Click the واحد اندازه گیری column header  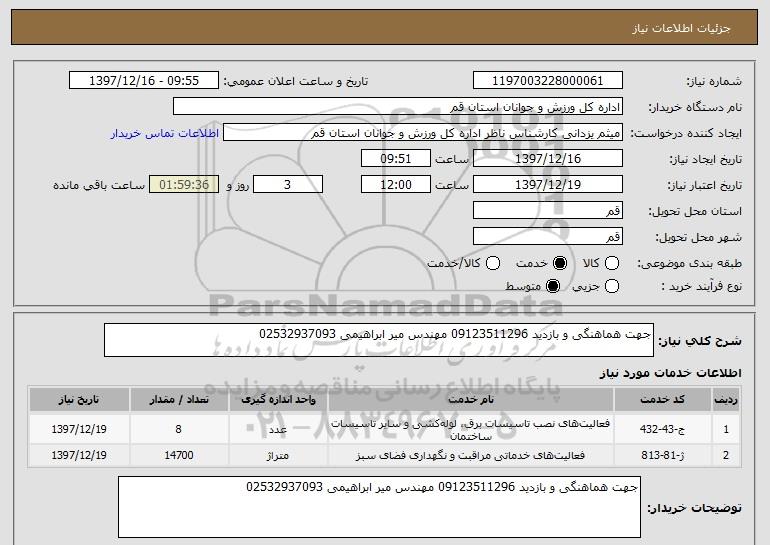[x=278, y=400]
